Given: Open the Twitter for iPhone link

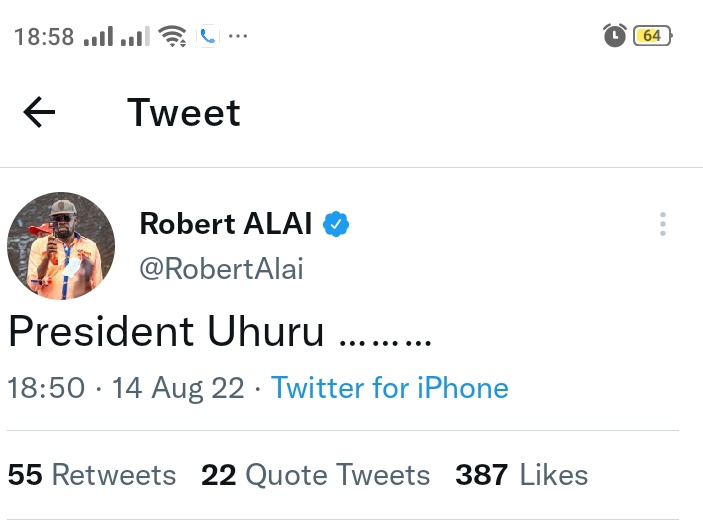Looking at the screenshot, I should pos(389,388).
